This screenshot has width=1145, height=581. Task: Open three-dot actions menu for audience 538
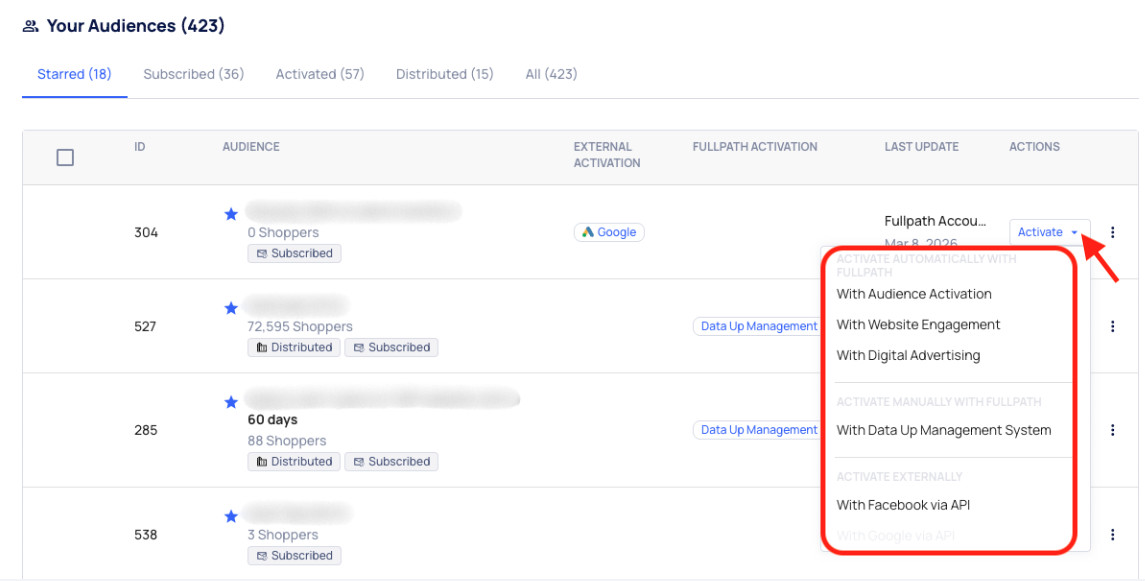coord(1112,535)
